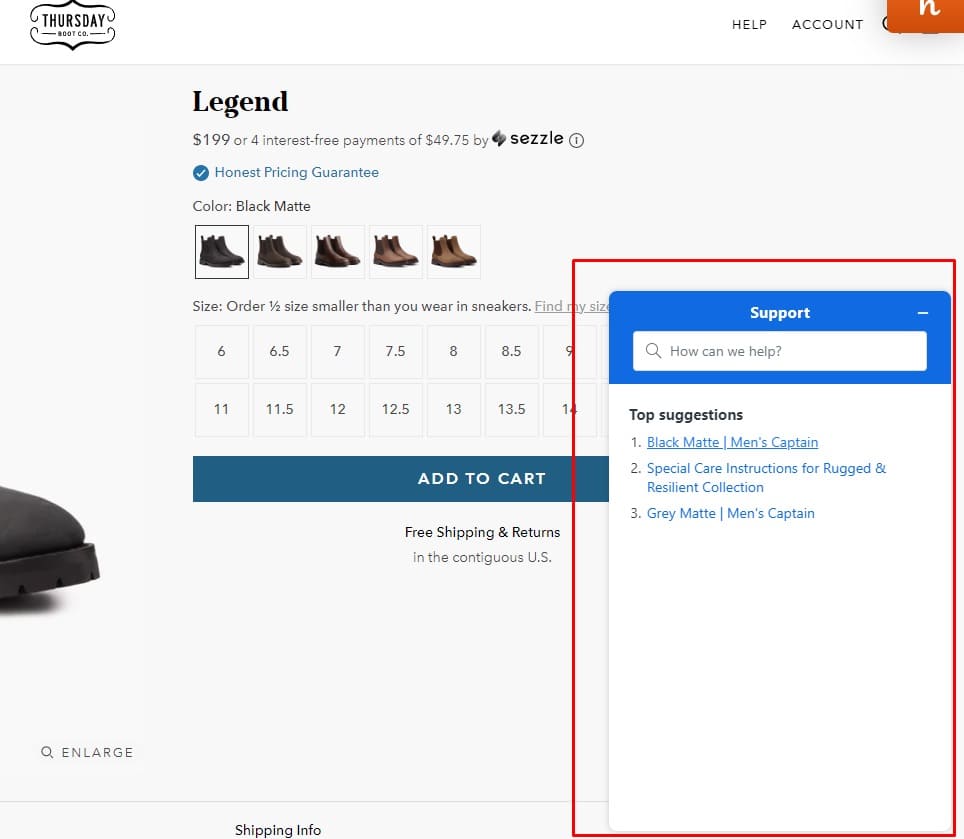Click the Top suggestions heading
The image size is (964, 839).
686,415
